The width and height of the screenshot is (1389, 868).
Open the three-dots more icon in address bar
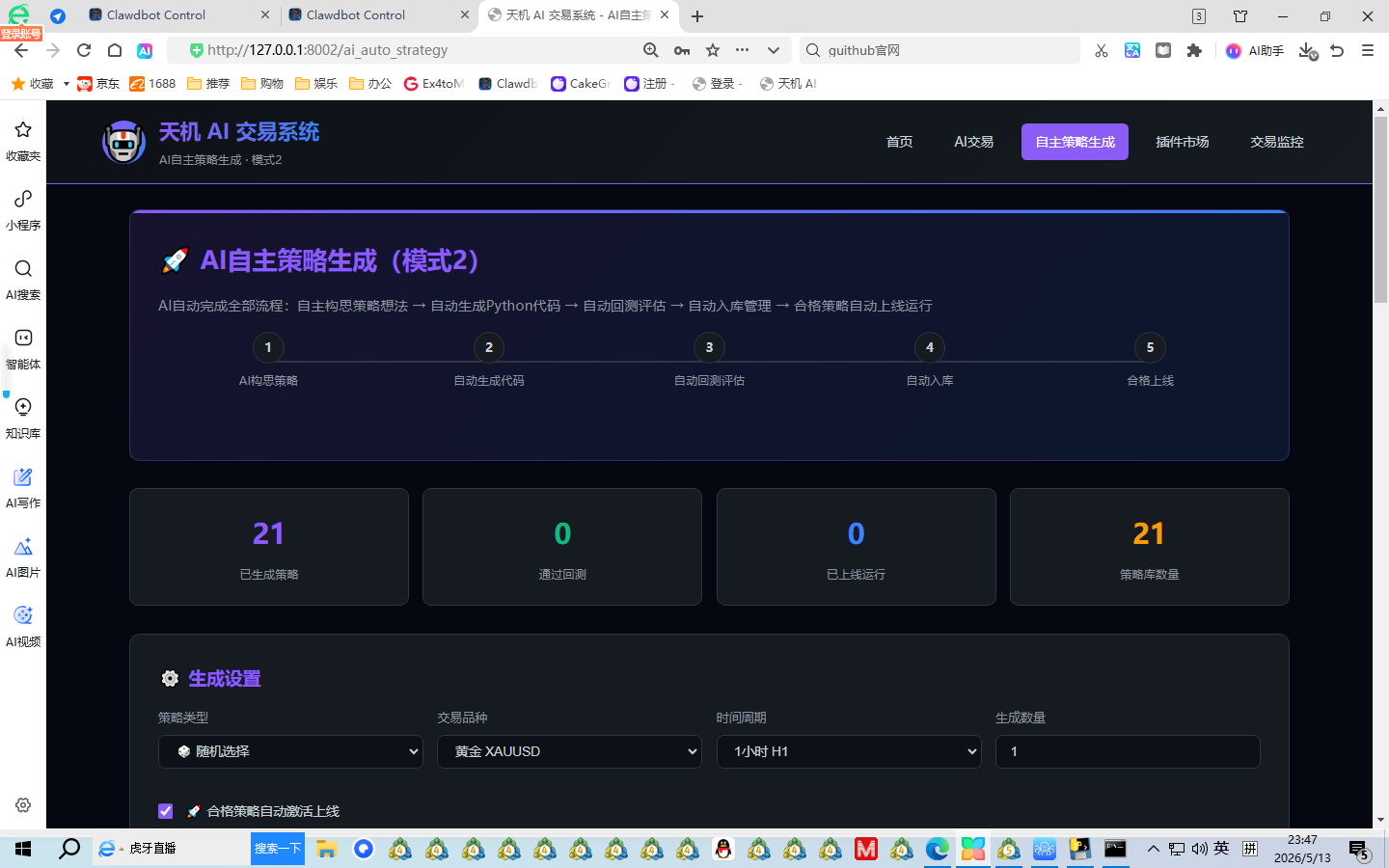[x=742, y=50]
